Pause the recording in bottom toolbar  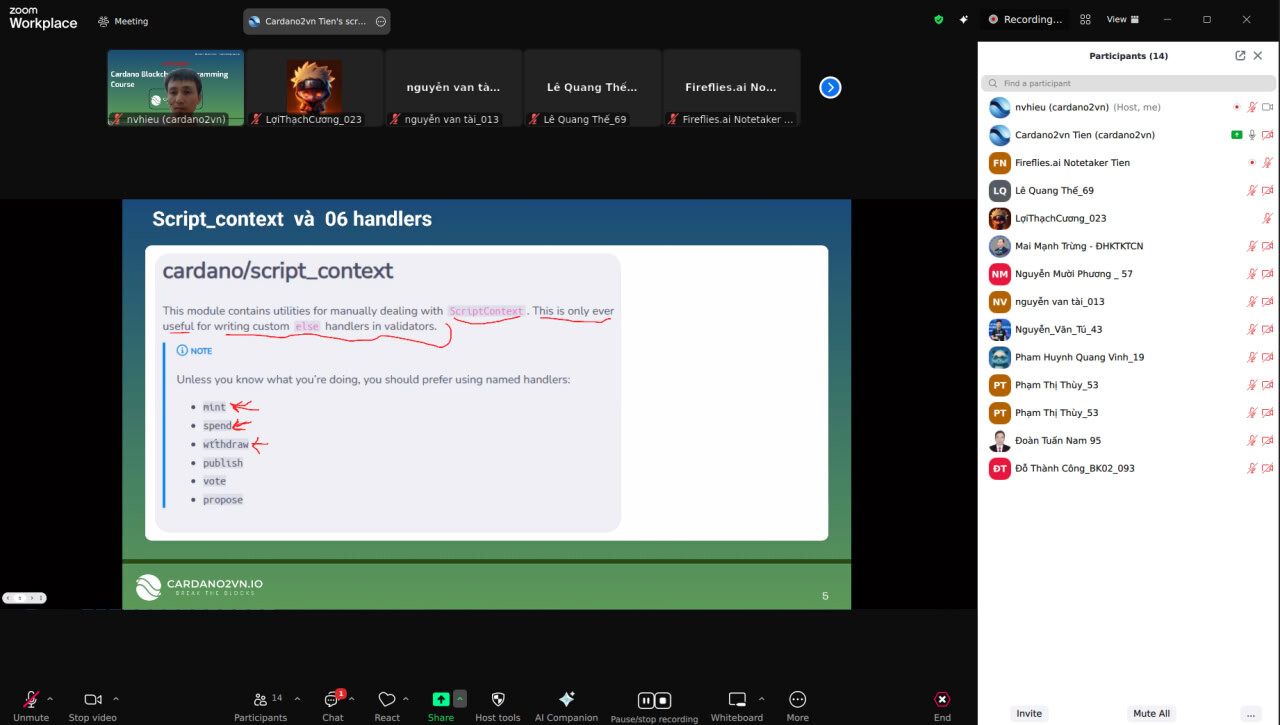tap(646, 700)
